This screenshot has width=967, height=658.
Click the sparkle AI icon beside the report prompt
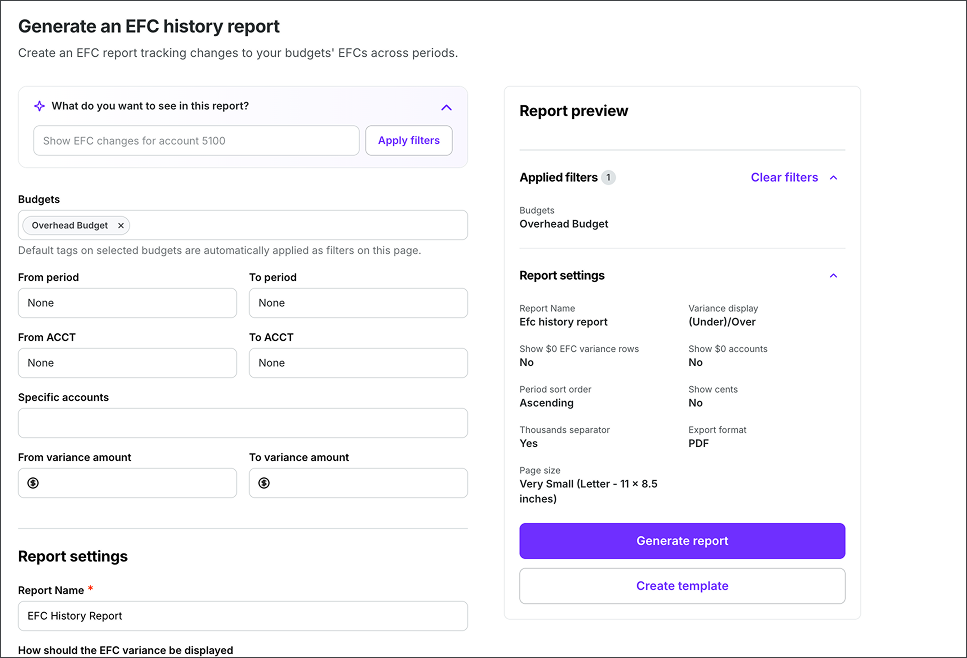tap(39, 106)
